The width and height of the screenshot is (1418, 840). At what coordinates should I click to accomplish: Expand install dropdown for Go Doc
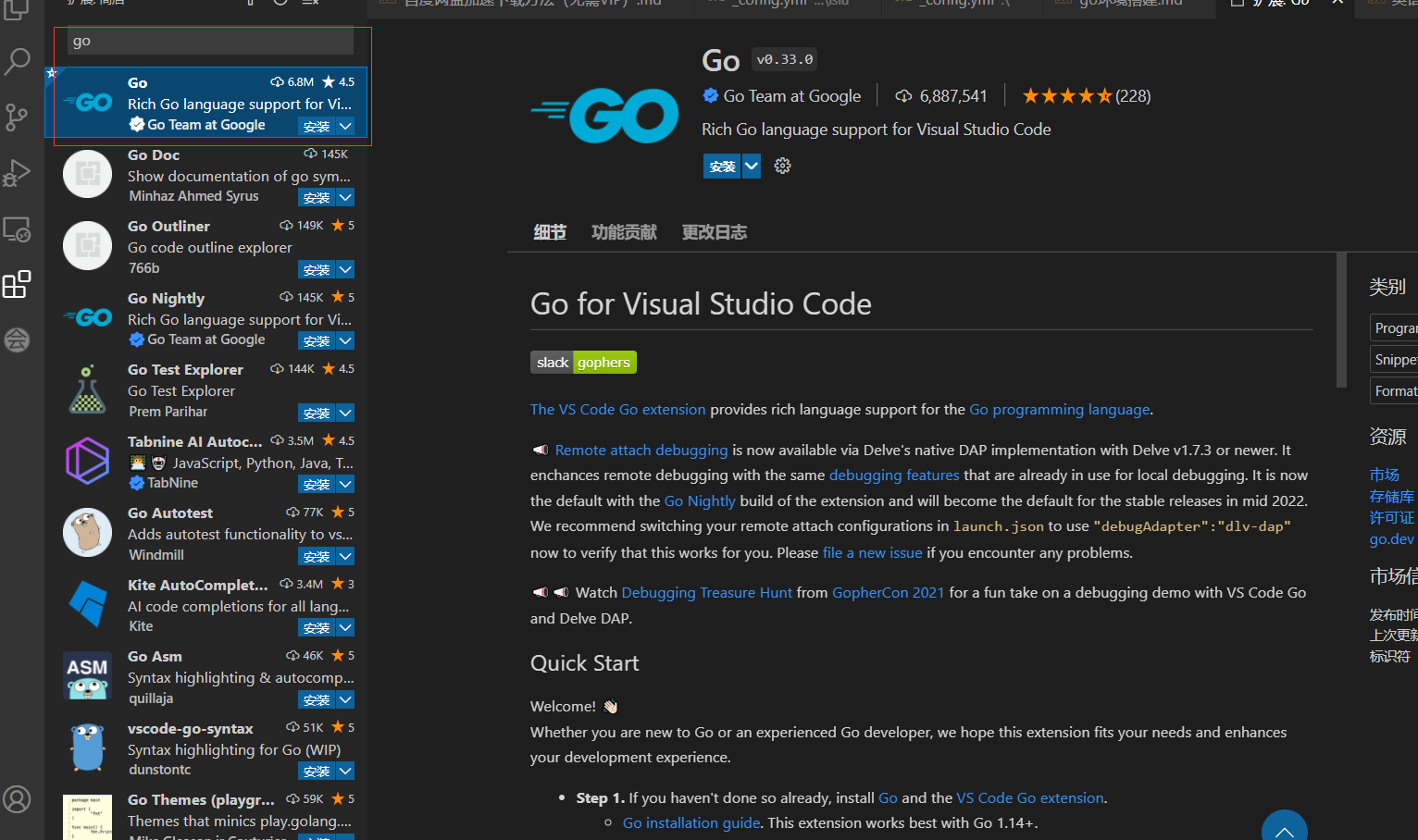[x=345, y=197]
